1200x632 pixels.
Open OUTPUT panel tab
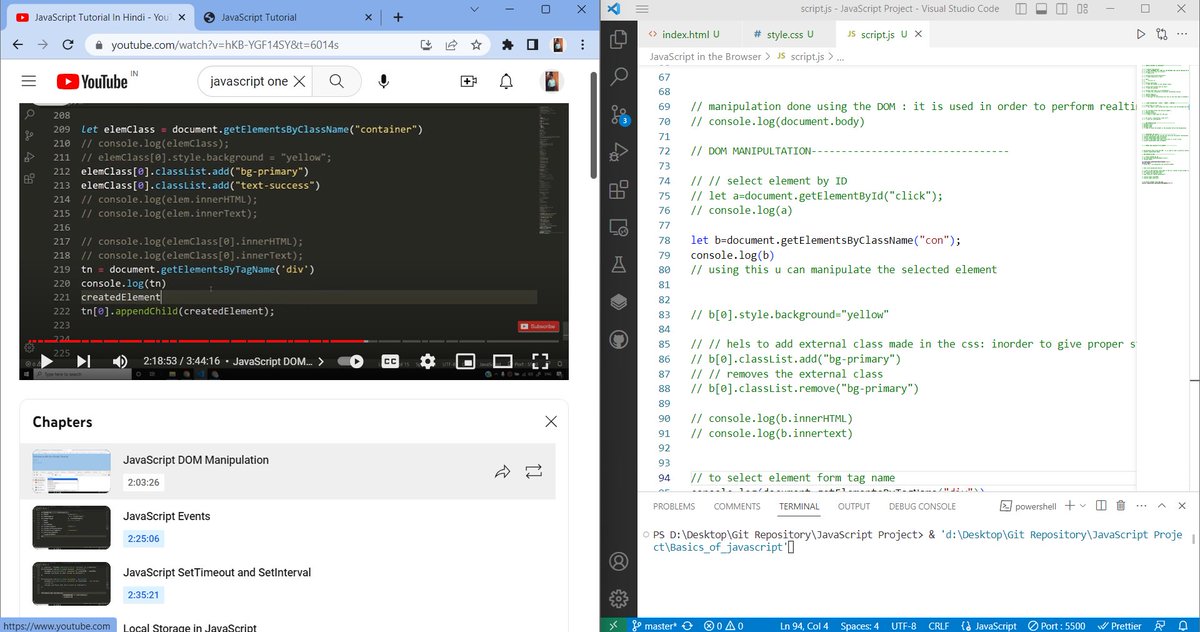tap(854, 506)
